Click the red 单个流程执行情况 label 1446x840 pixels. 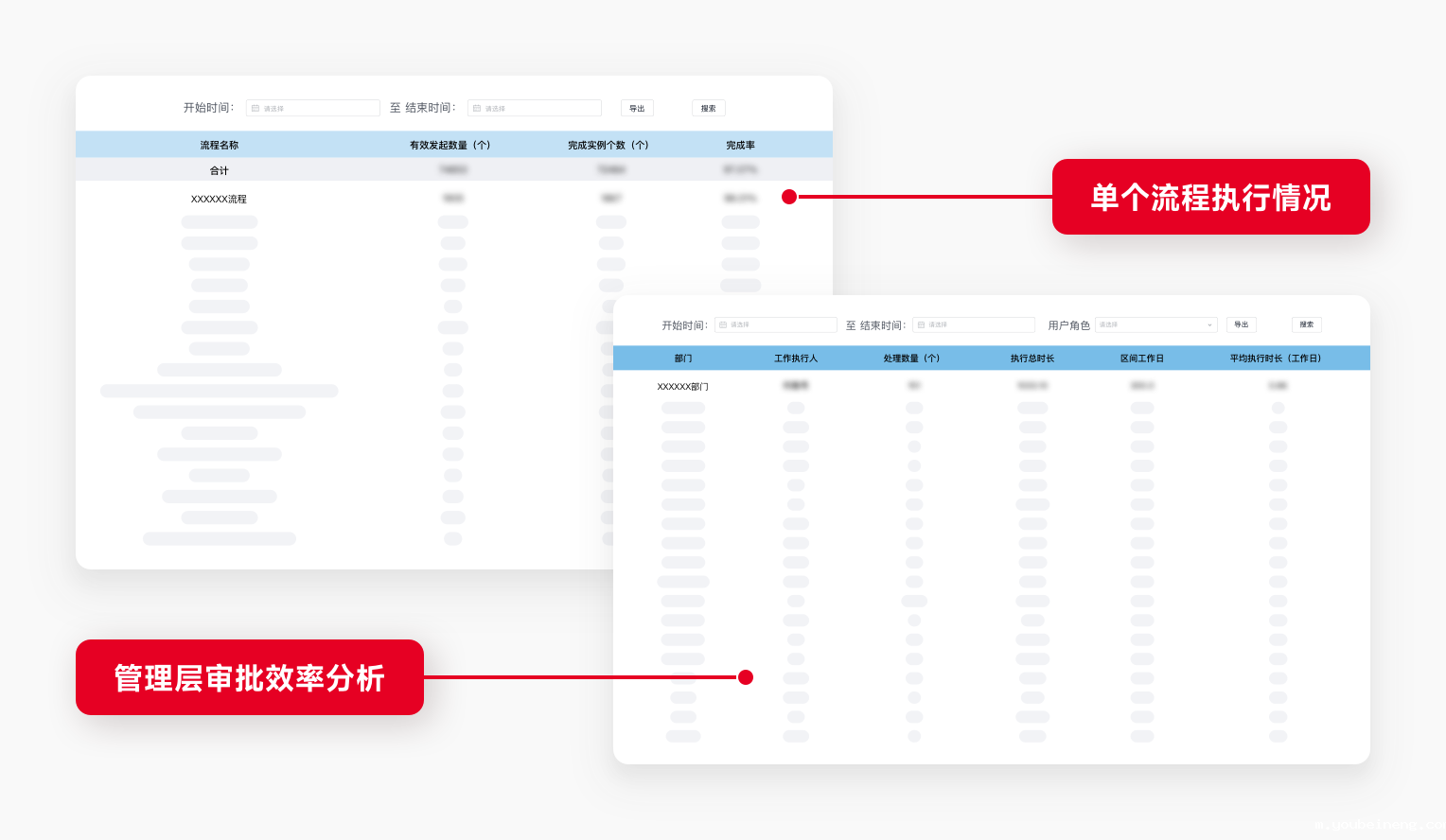point(1210,197)
